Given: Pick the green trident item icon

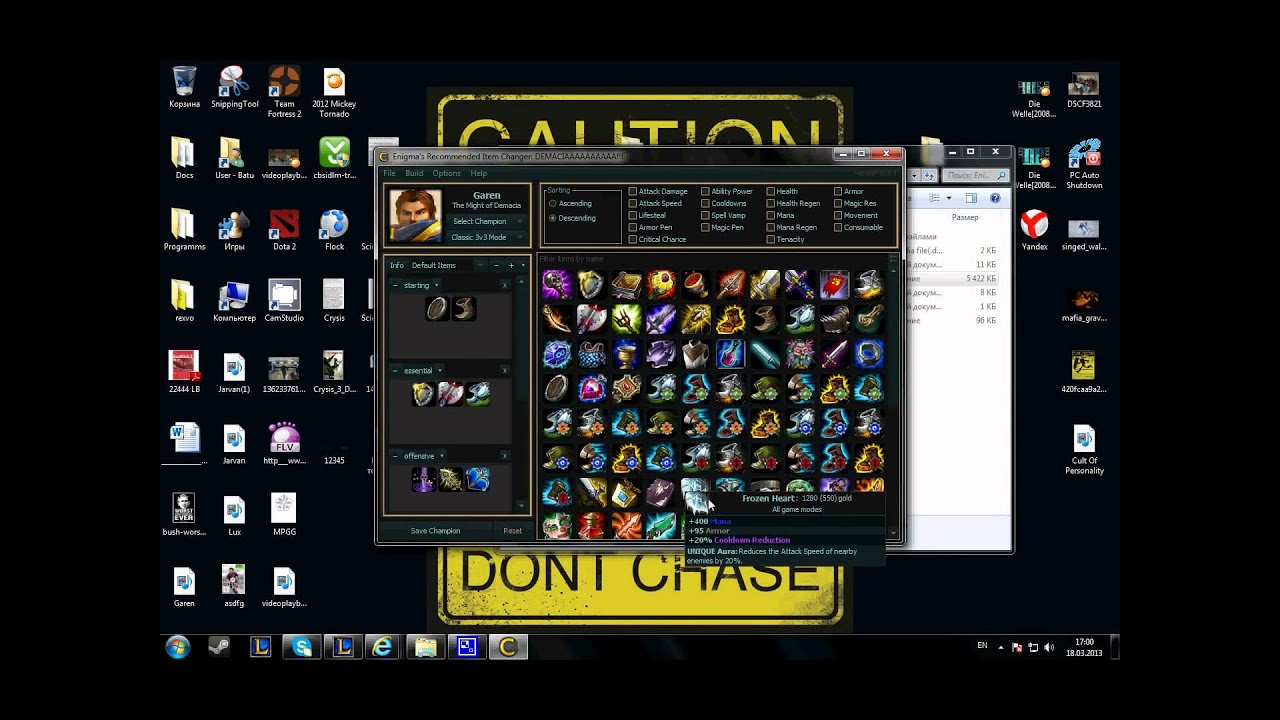Looking at the screenshot, I should click(626, 319).
